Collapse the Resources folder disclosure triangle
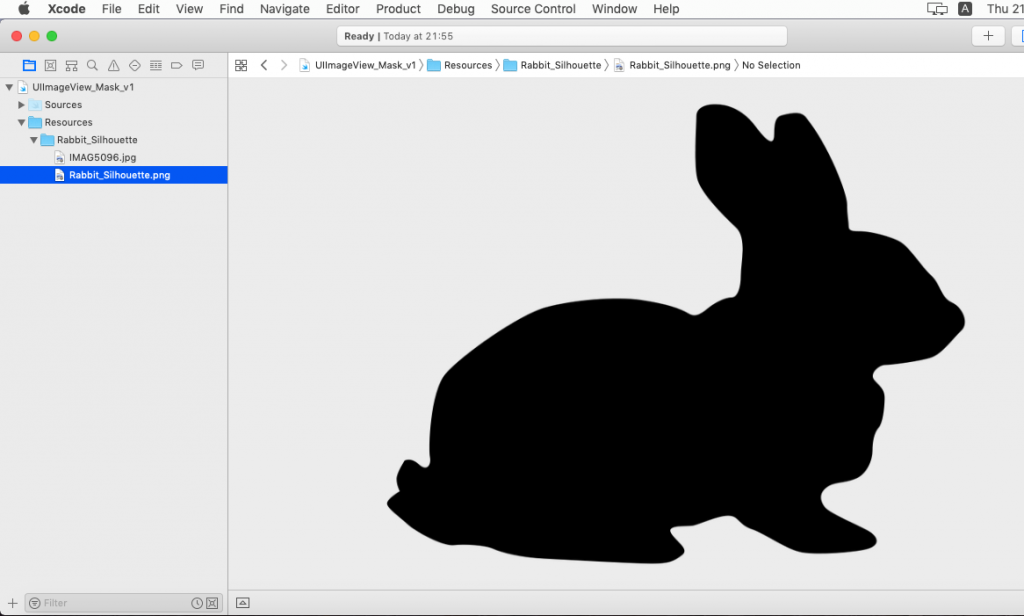 tap(21, 123)
